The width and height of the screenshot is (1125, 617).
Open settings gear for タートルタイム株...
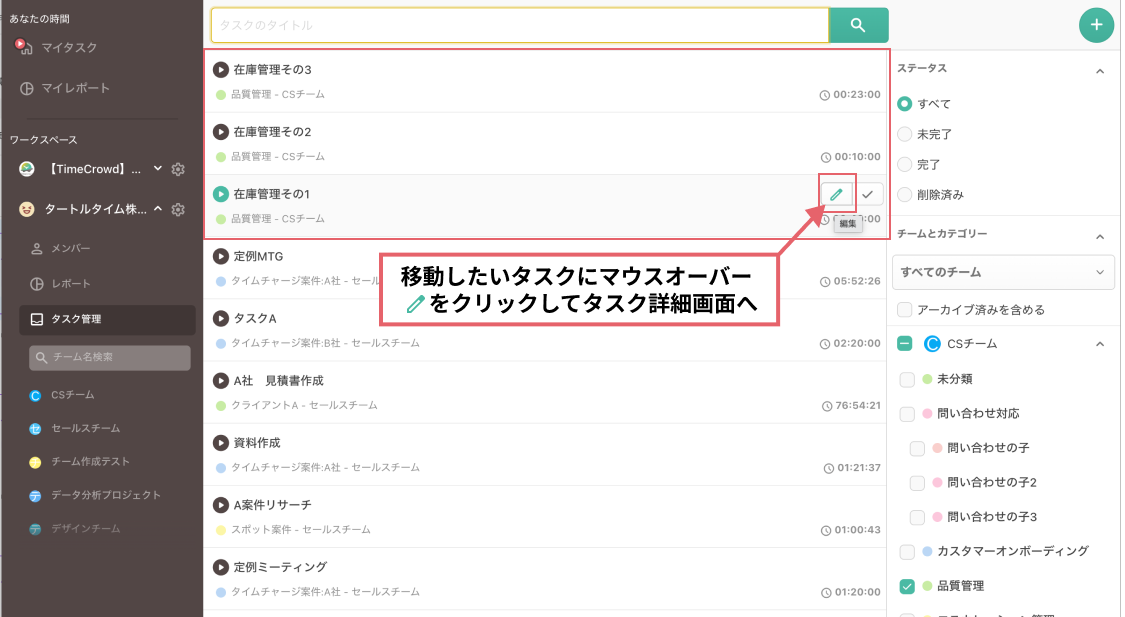click(x=178, y=211)
